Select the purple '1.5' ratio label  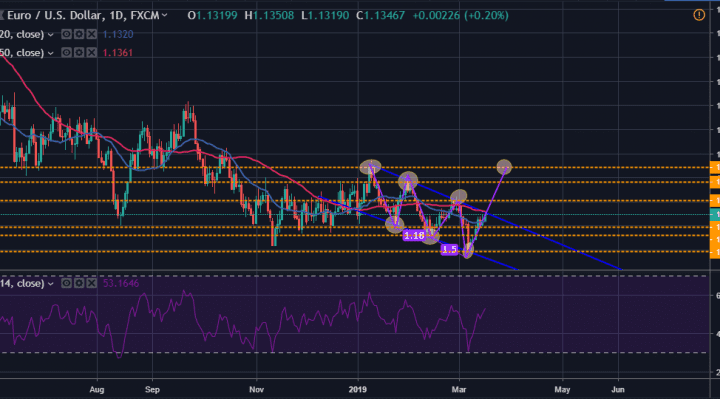tap(449, 249)
